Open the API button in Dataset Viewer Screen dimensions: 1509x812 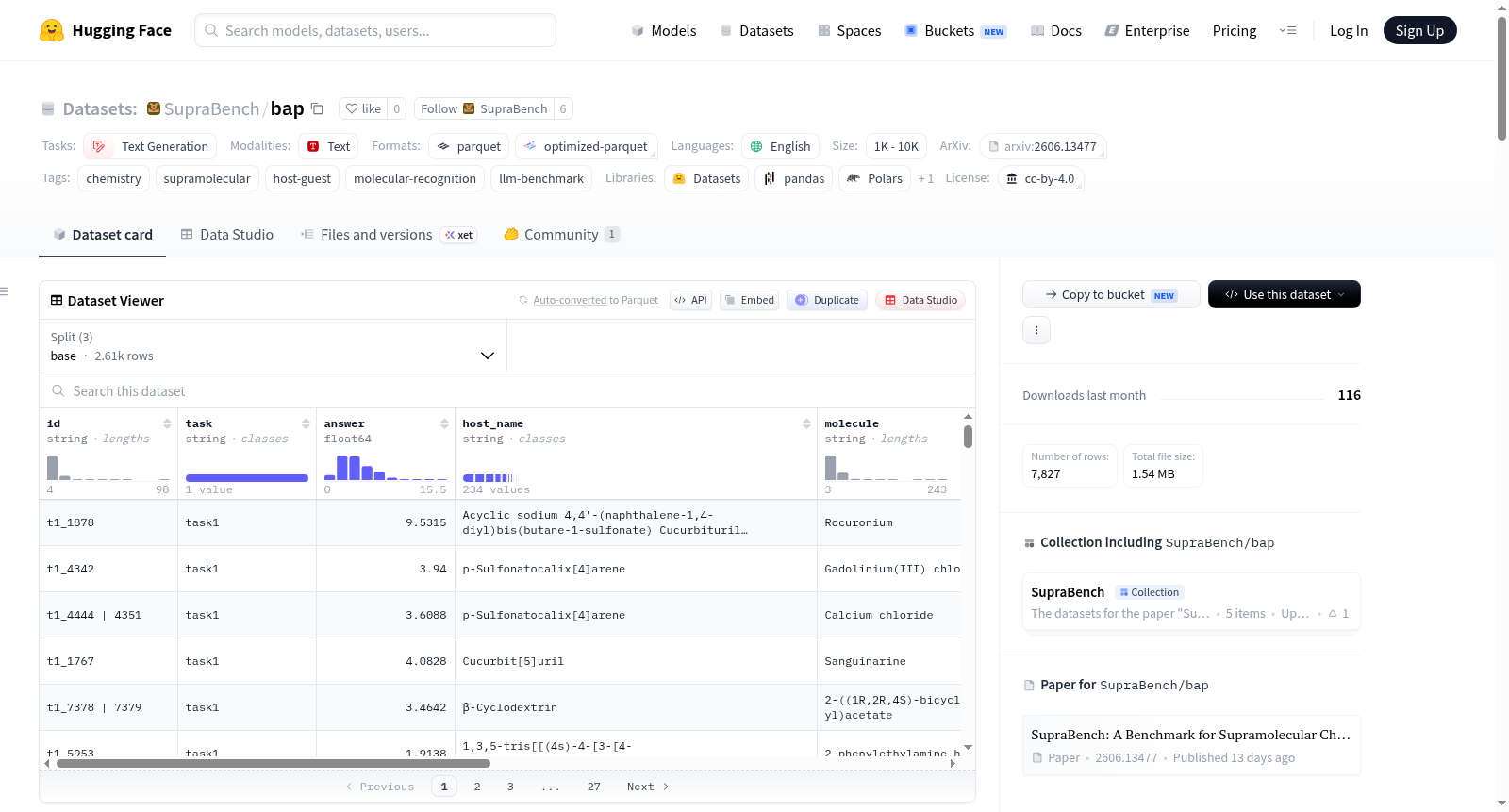click(690, 300)
